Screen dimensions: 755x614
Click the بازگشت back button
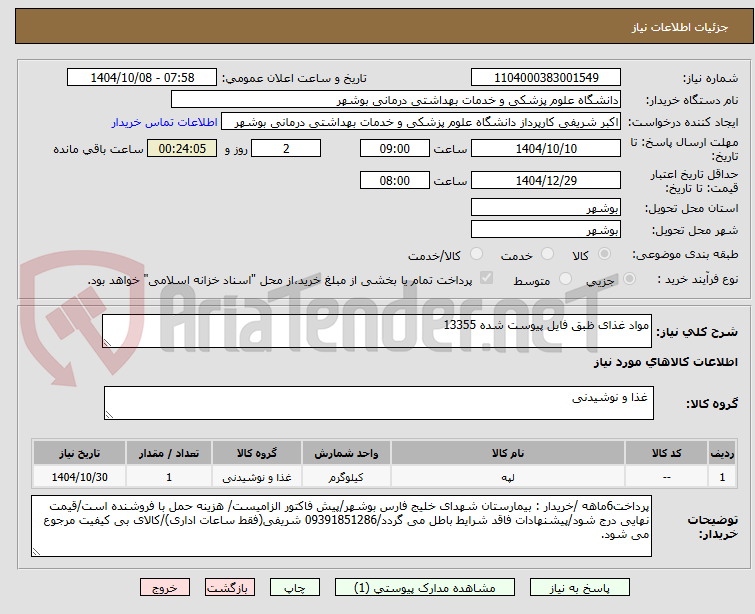pyautogui.click(x=230, y=588)
